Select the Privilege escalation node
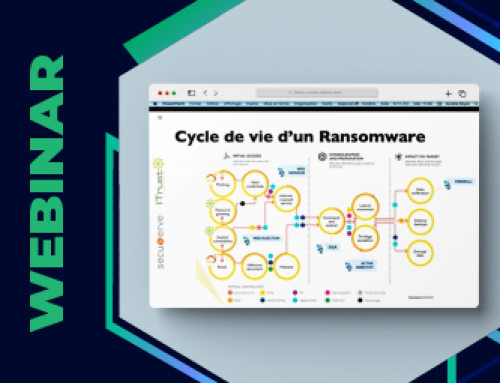500x383 pixels. pyautogui.click(x=365, y=238)
